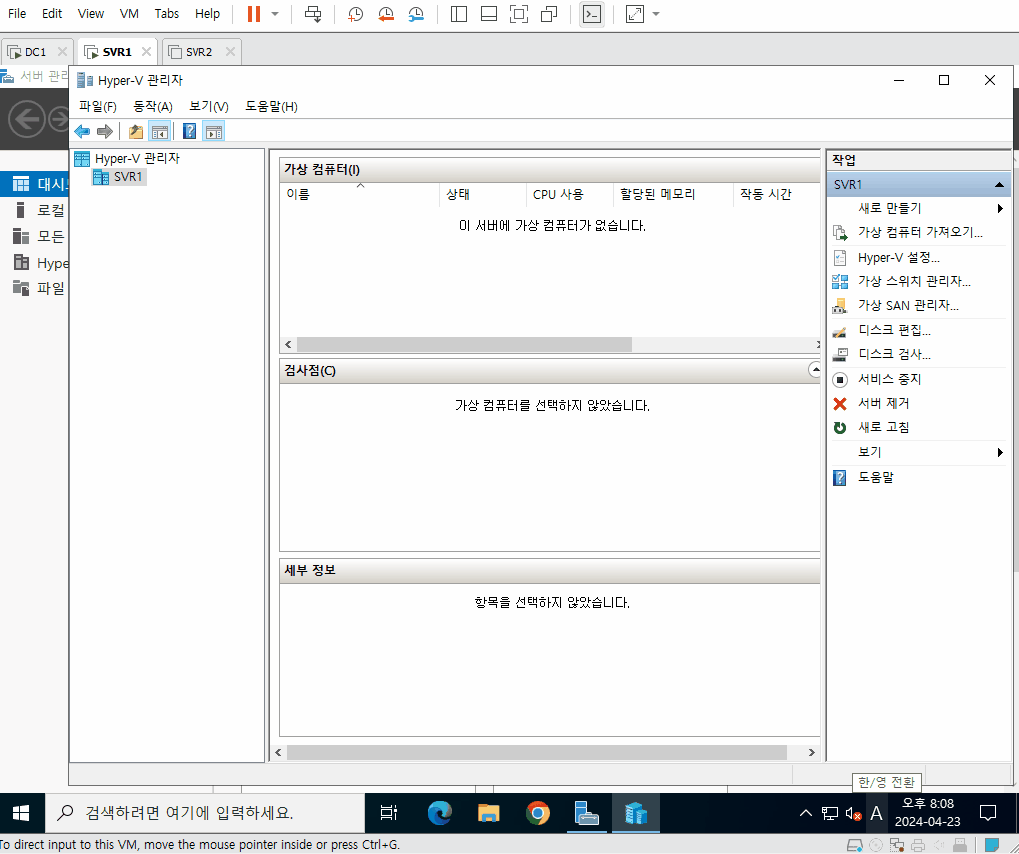Revert to snapshot VMware icon
Screen dimensions: 1019x854
tap(386, 14)
